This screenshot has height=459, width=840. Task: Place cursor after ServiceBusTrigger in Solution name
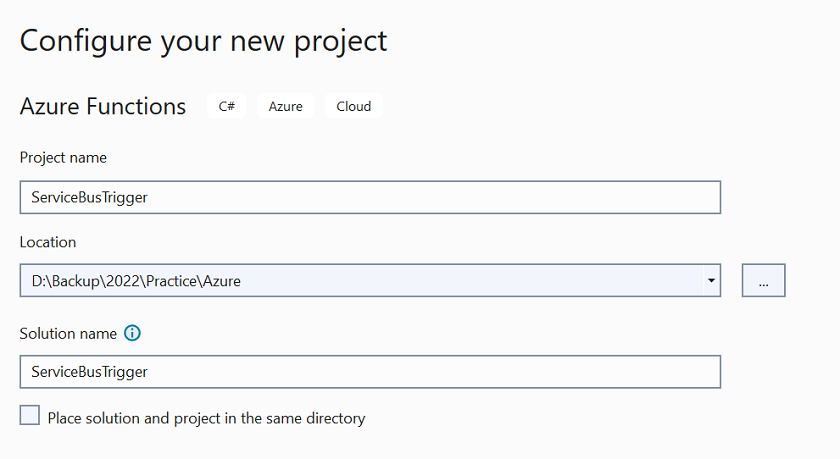pyautogui.click(x=148, y=372)
